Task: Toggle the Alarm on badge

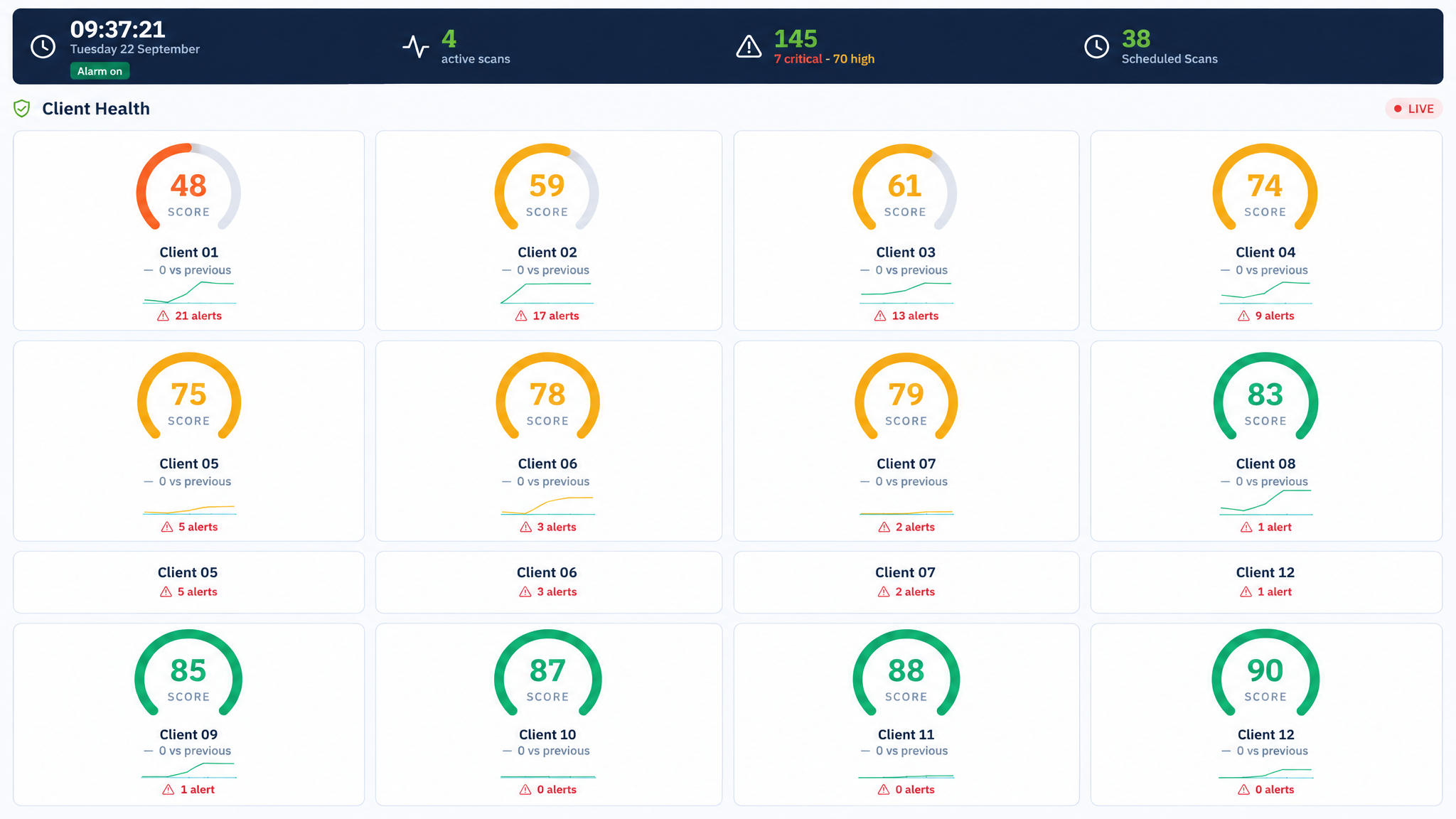Action: pyautogui.click(x=100, y=71)
